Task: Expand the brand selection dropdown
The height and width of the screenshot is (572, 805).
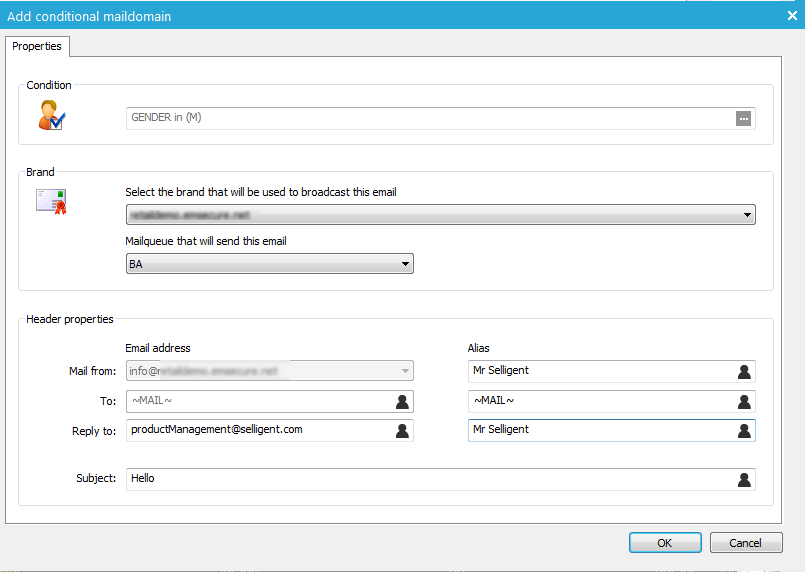Action: 747,214
